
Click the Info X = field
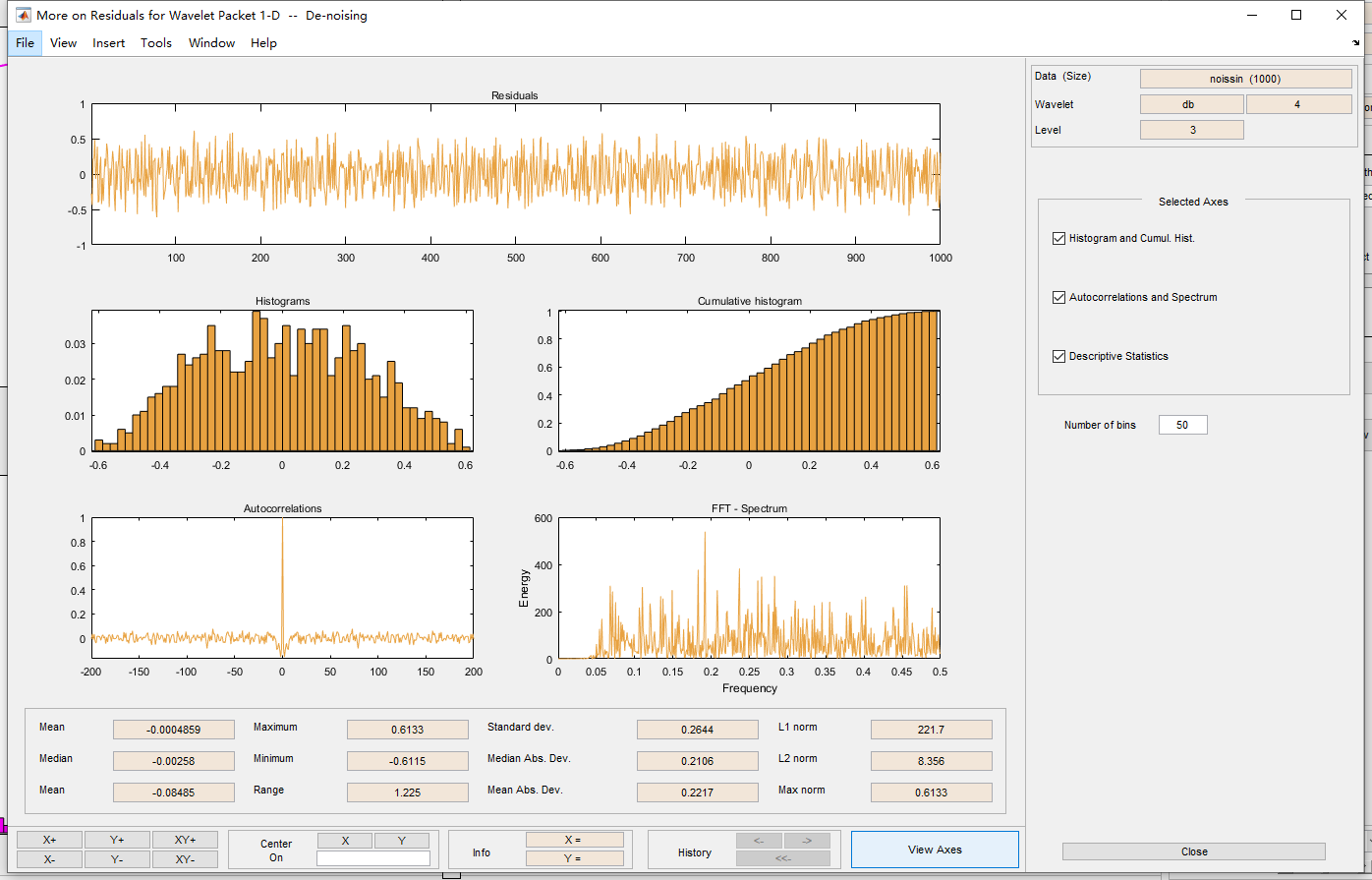coord(575,840)
